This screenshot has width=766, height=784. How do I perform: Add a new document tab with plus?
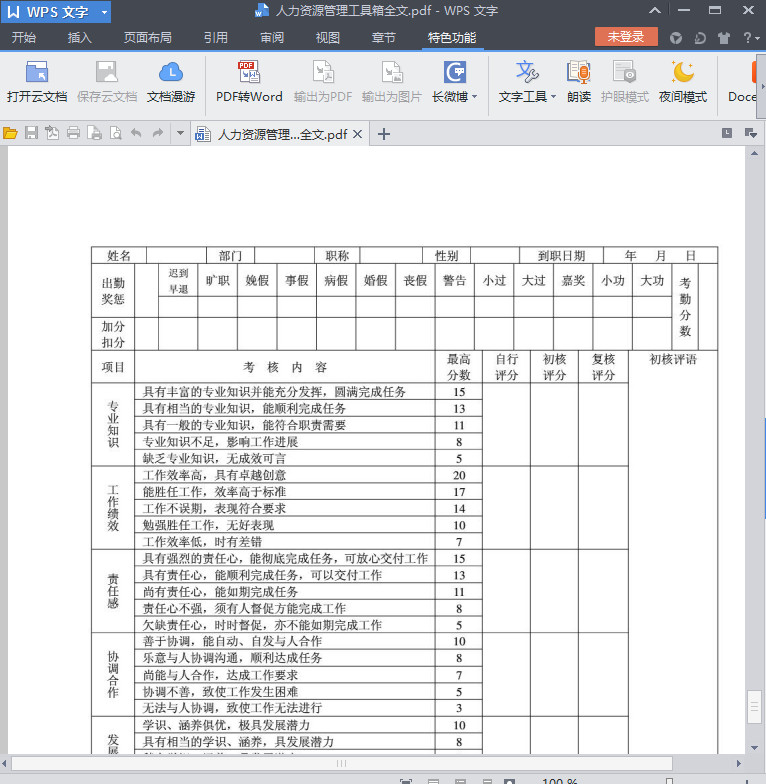pos(384,134)
